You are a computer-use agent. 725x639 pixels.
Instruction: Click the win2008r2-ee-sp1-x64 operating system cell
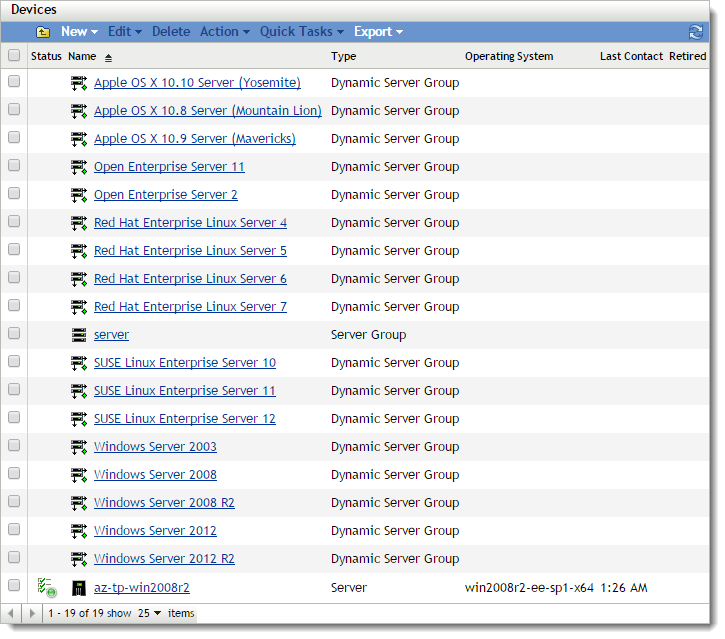pos(529,588)
